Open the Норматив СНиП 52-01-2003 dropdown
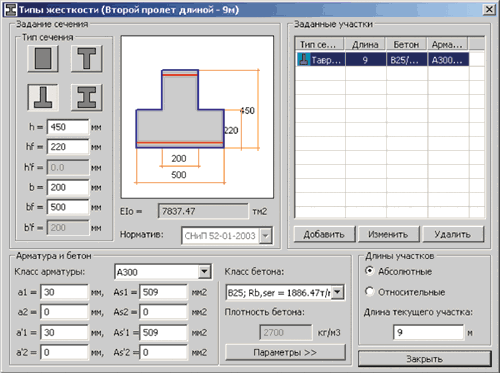Viewport: 500px width, 373px height. point(265,236)
